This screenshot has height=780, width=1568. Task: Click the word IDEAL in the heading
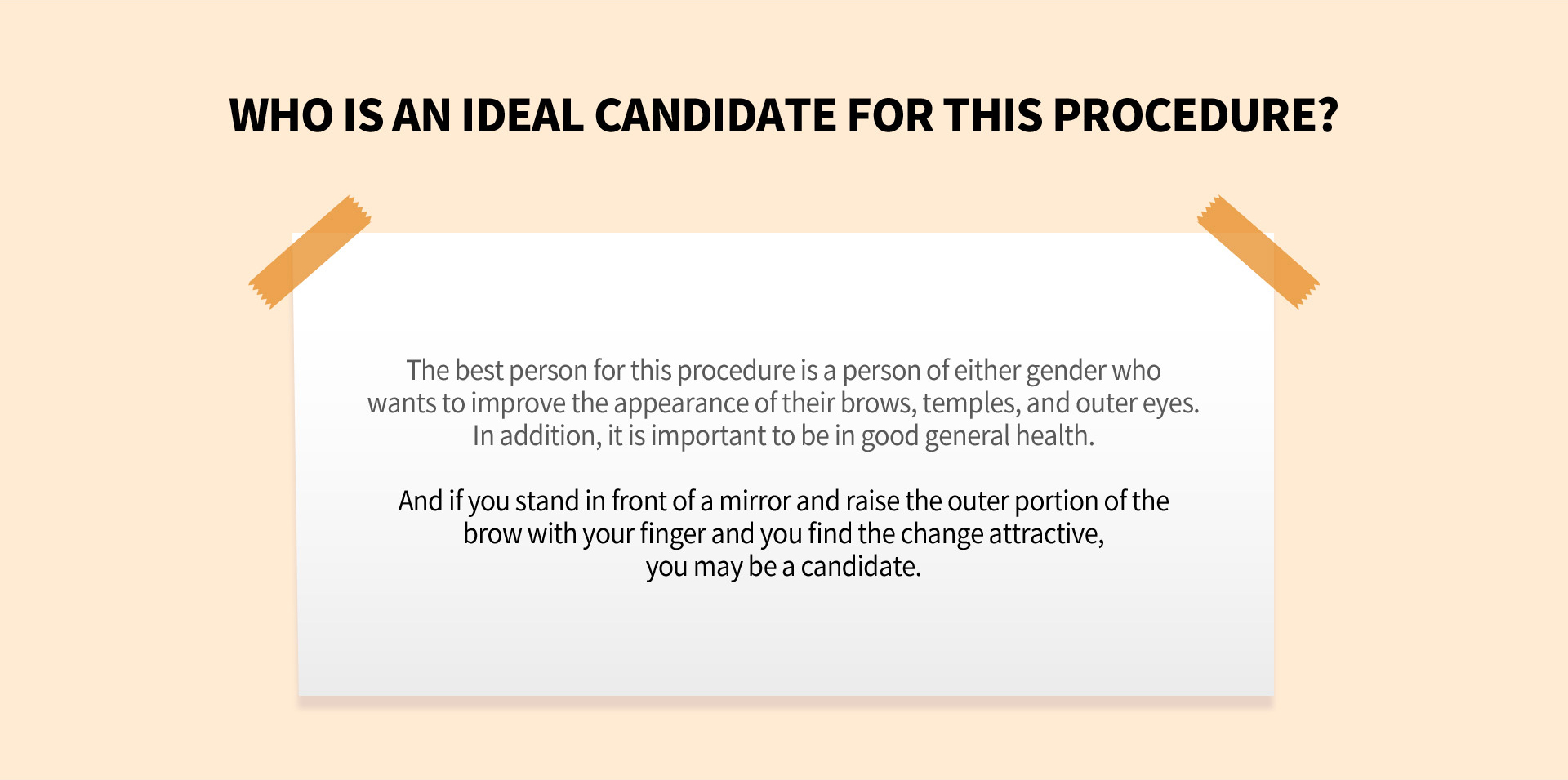(523, 115)
